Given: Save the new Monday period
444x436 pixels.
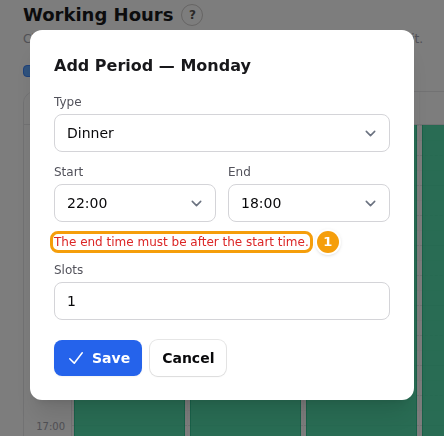Looking at the screenshot, I should [98, 358].
